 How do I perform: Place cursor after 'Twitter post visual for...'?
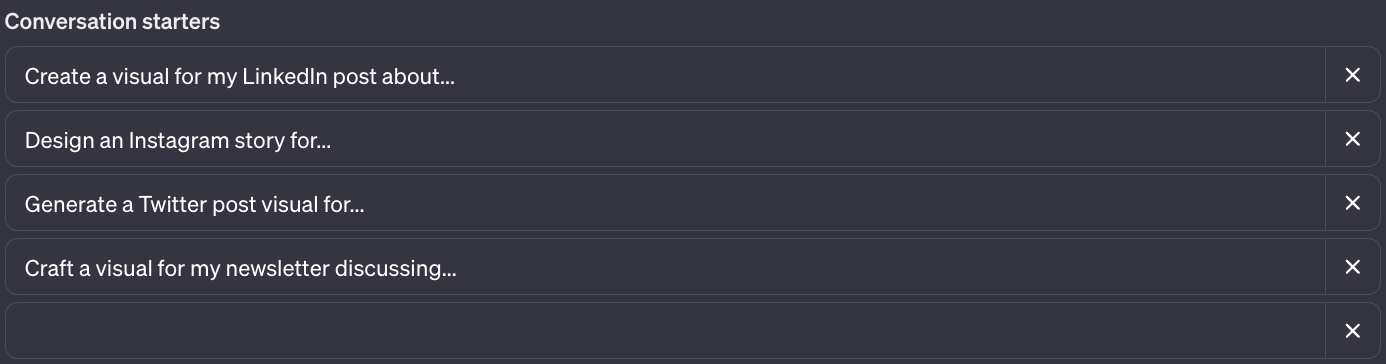366,204
